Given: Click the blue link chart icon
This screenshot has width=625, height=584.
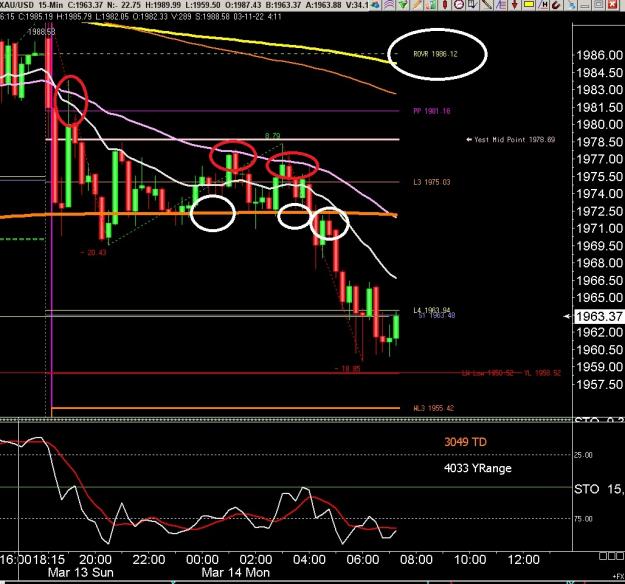Looking at the screenshot, I should click(572, 4).
